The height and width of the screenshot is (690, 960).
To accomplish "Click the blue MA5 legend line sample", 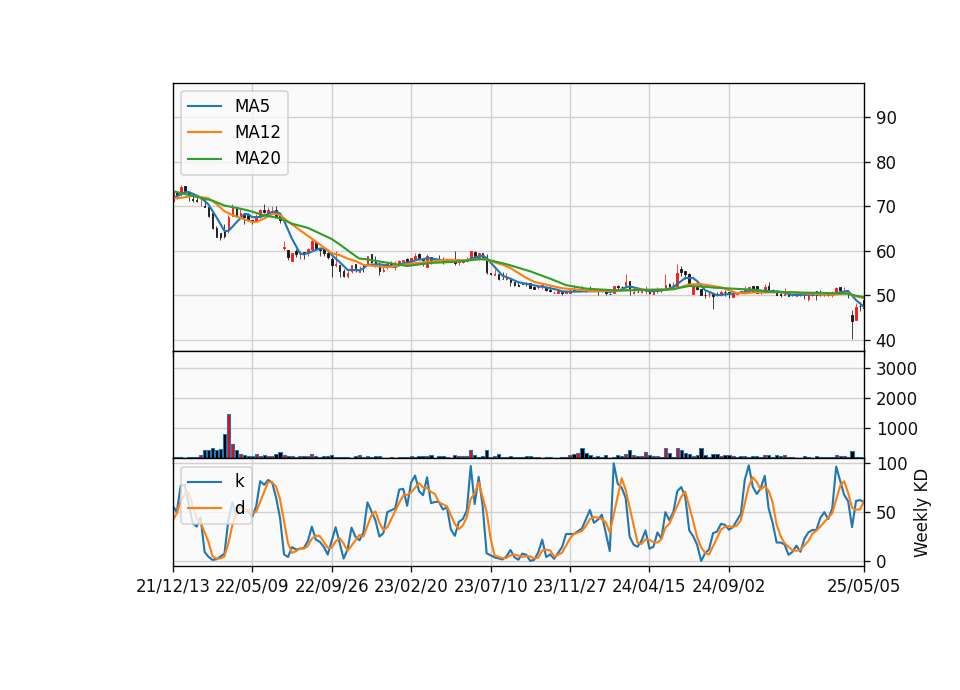I will coord(204,106).
